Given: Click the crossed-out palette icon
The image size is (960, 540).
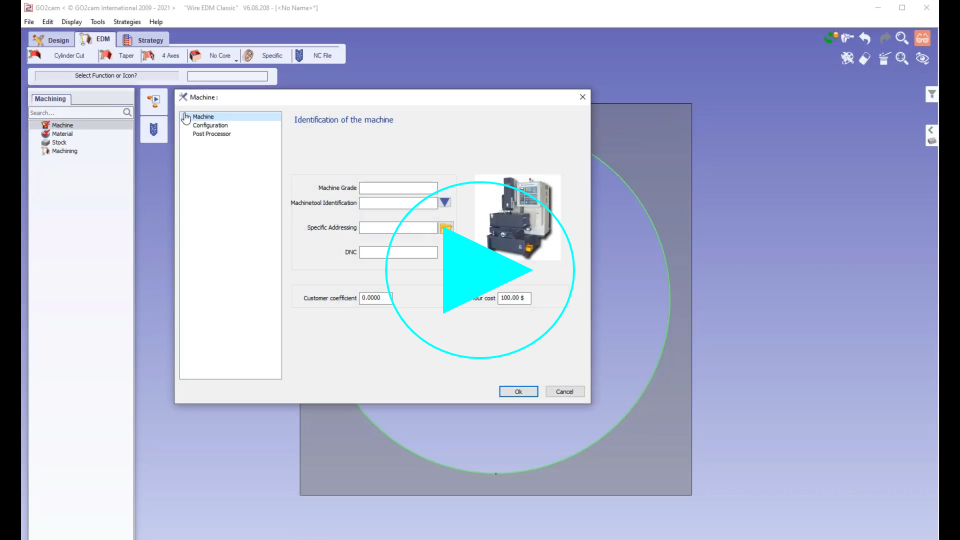Looking at the screenshot, I should (847, 58).
